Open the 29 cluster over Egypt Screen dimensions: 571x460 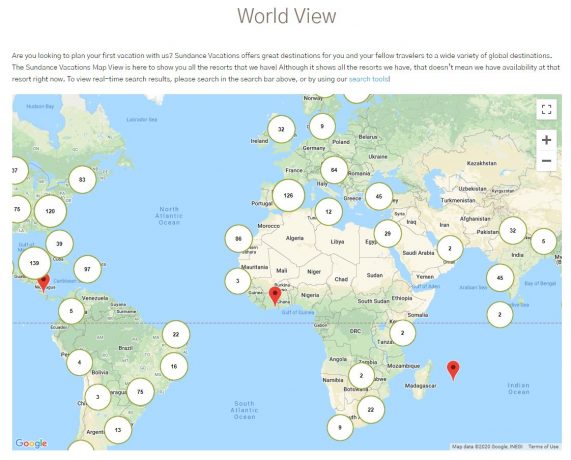coord(387,233)
